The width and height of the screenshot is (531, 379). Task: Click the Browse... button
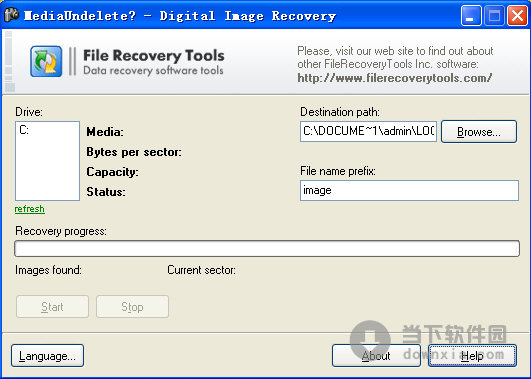[x=479, y=131]
